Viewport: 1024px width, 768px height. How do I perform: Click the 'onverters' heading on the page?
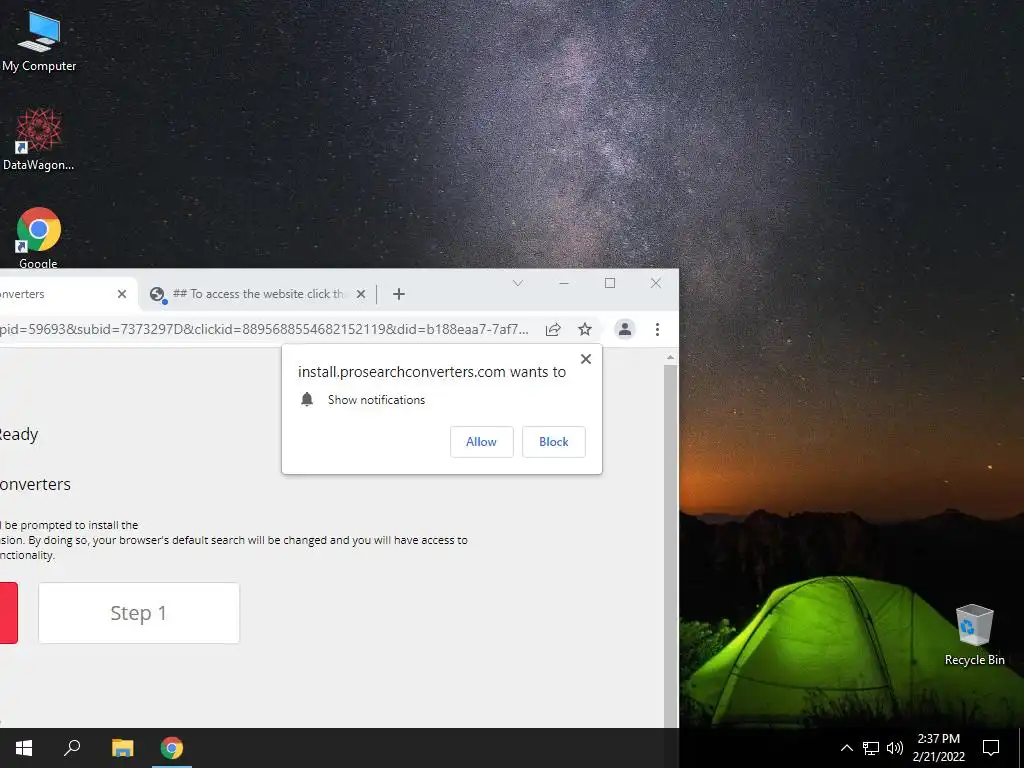pyautogui.click(x=35, y=485)
